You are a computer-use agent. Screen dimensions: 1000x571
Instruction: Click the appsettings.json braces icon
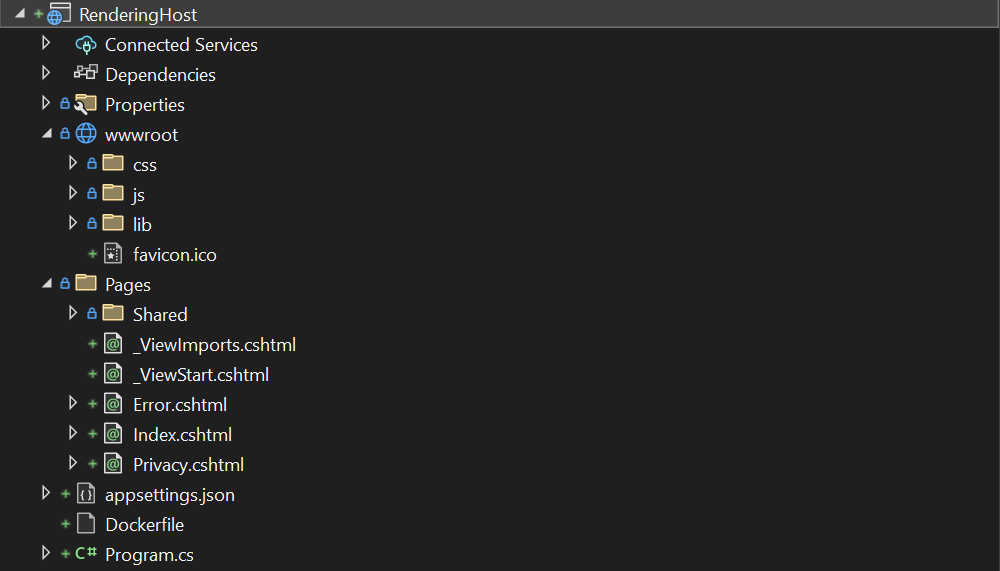pyautogui.click(x=86, y=494)
